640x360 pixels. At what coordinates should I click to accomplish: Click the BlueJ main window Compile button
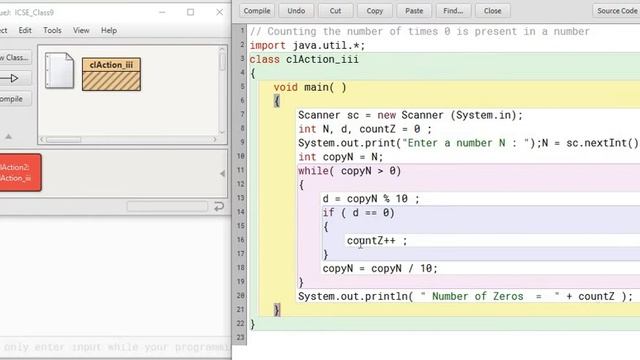click(x=16, y=99)
